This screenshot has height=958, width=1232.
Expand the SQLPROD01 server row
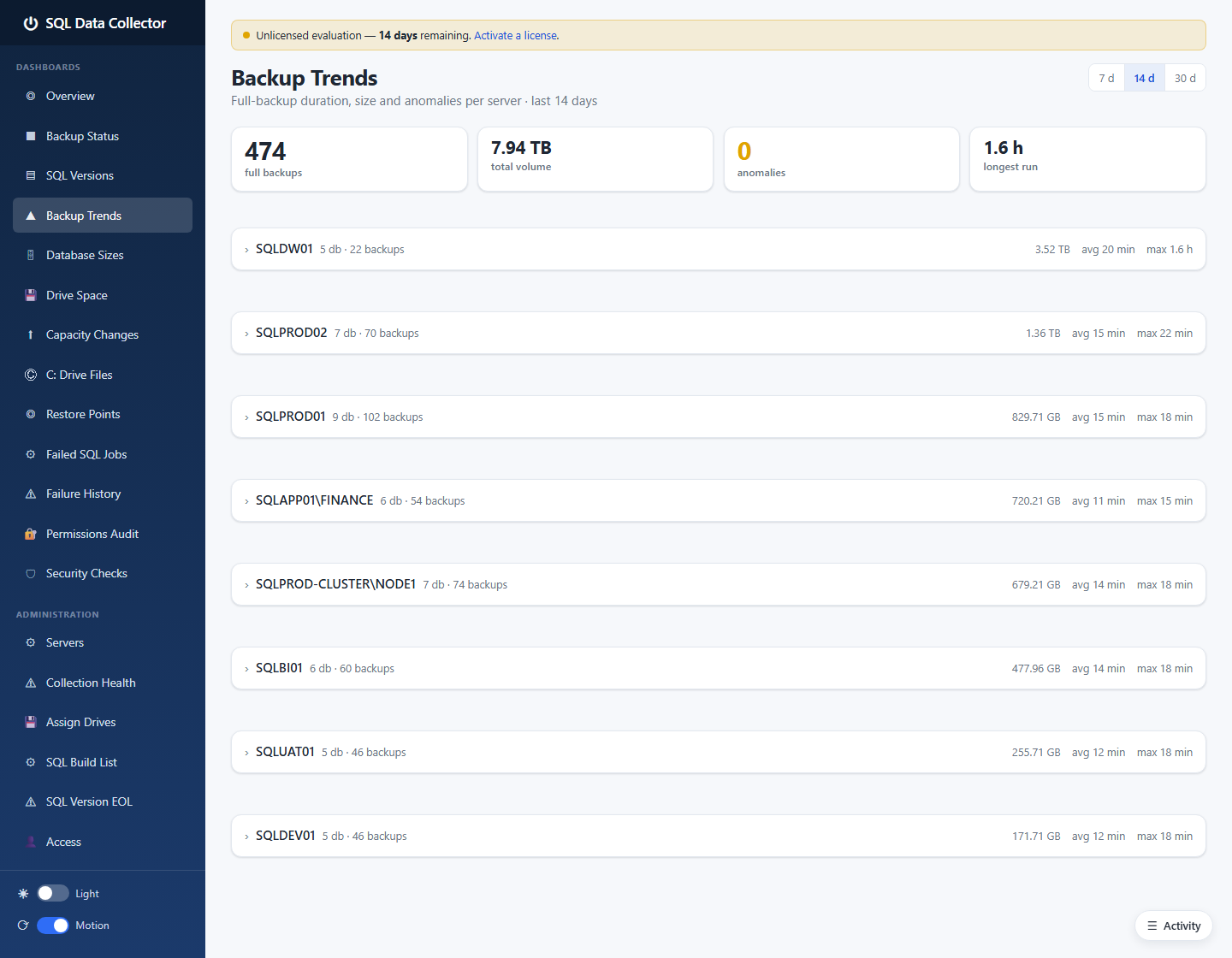719,417
